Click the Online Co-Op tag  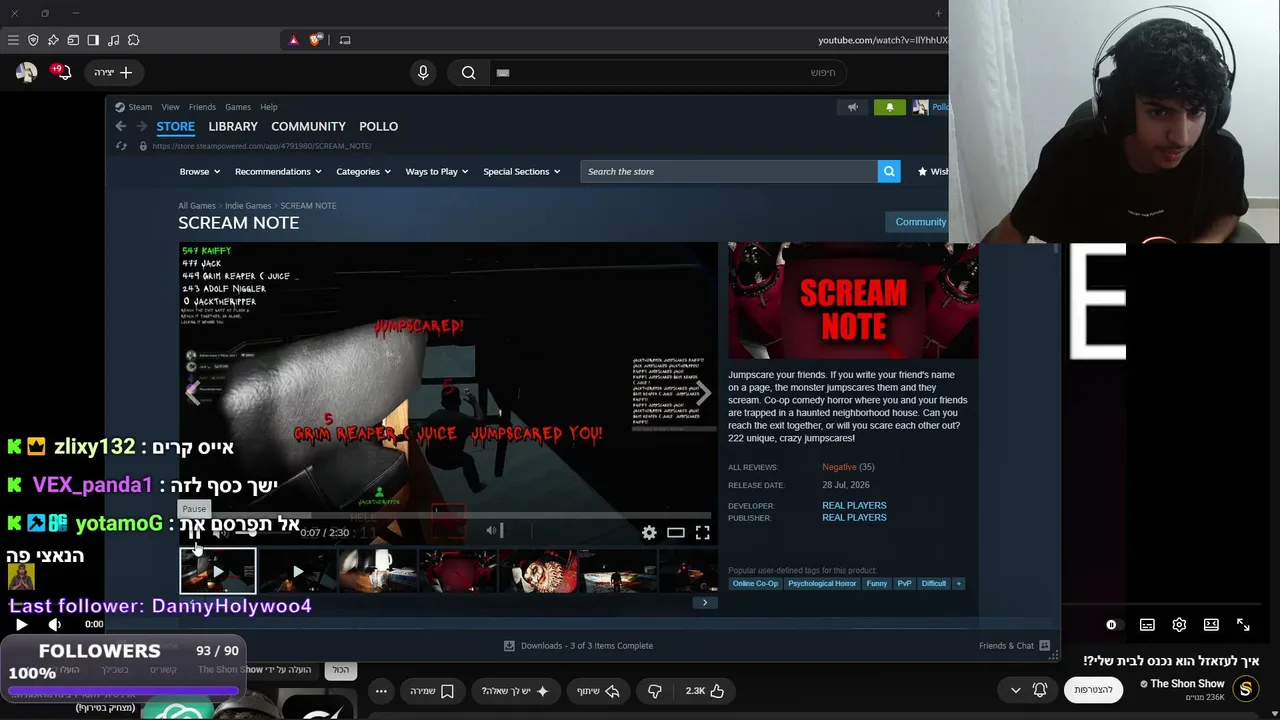point(755,583)
